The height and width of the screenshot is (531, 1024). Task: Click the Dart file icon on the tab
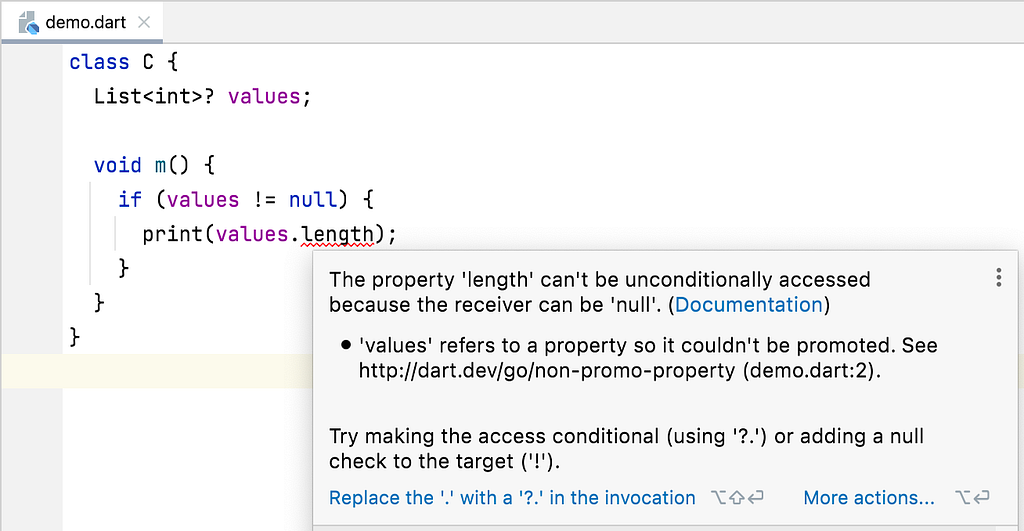[29, 21]
